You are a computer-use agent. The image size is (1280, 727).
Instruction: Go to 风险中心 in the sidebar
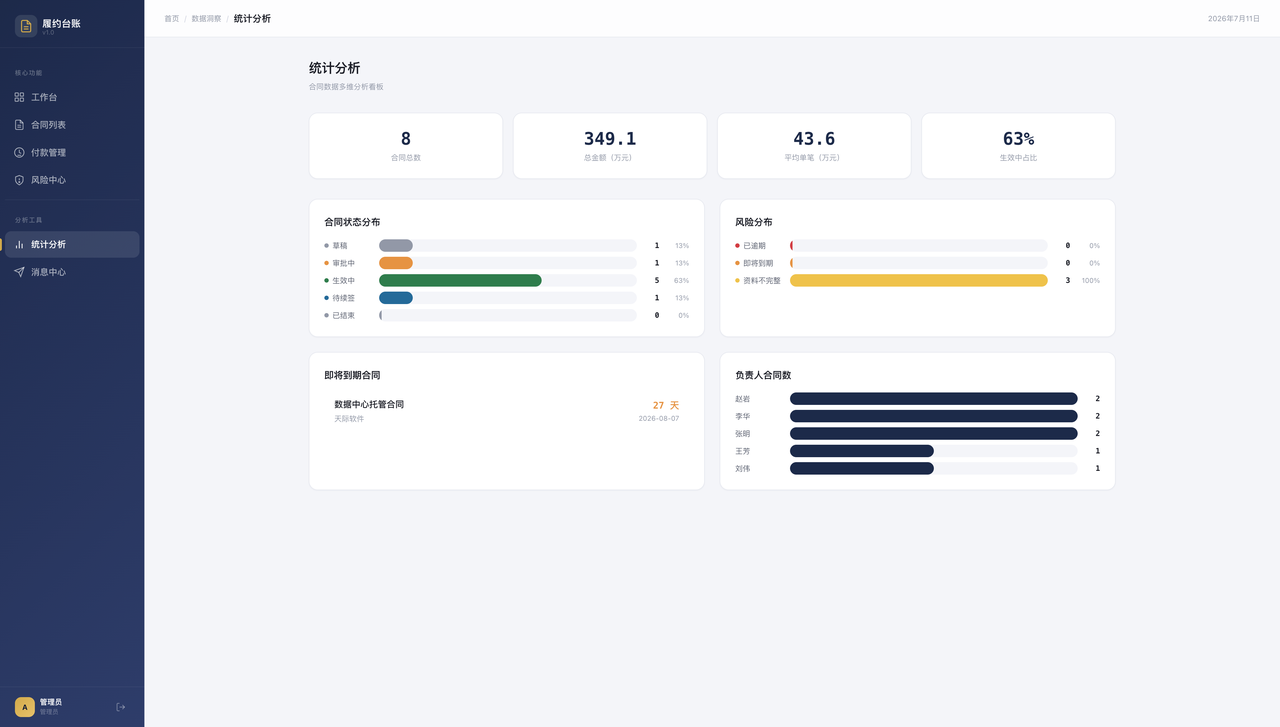coord(72,180)
